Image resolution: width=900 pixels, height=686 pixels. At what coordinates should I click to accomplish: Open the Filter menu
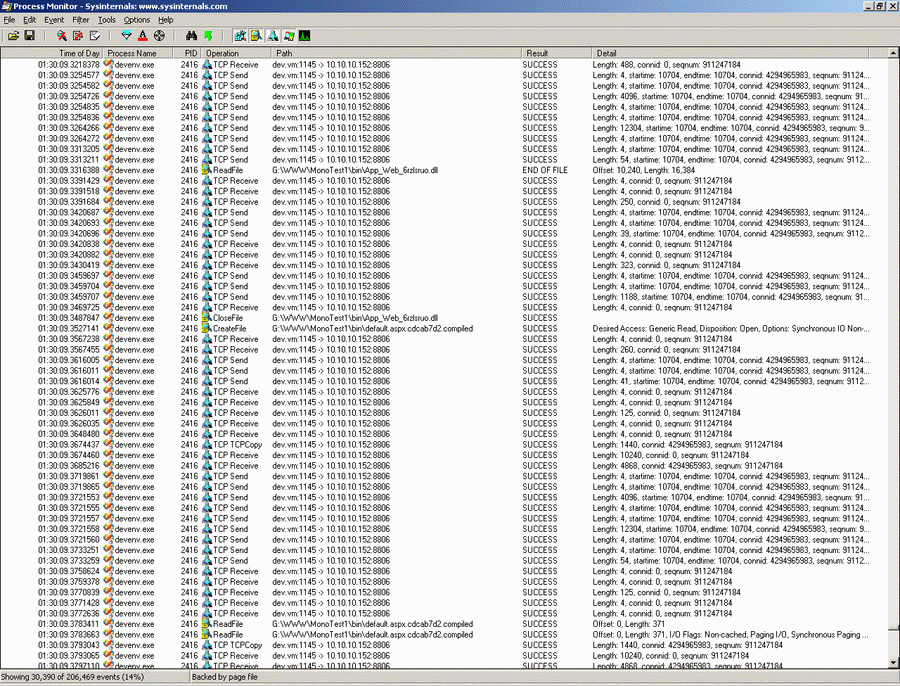80,20
